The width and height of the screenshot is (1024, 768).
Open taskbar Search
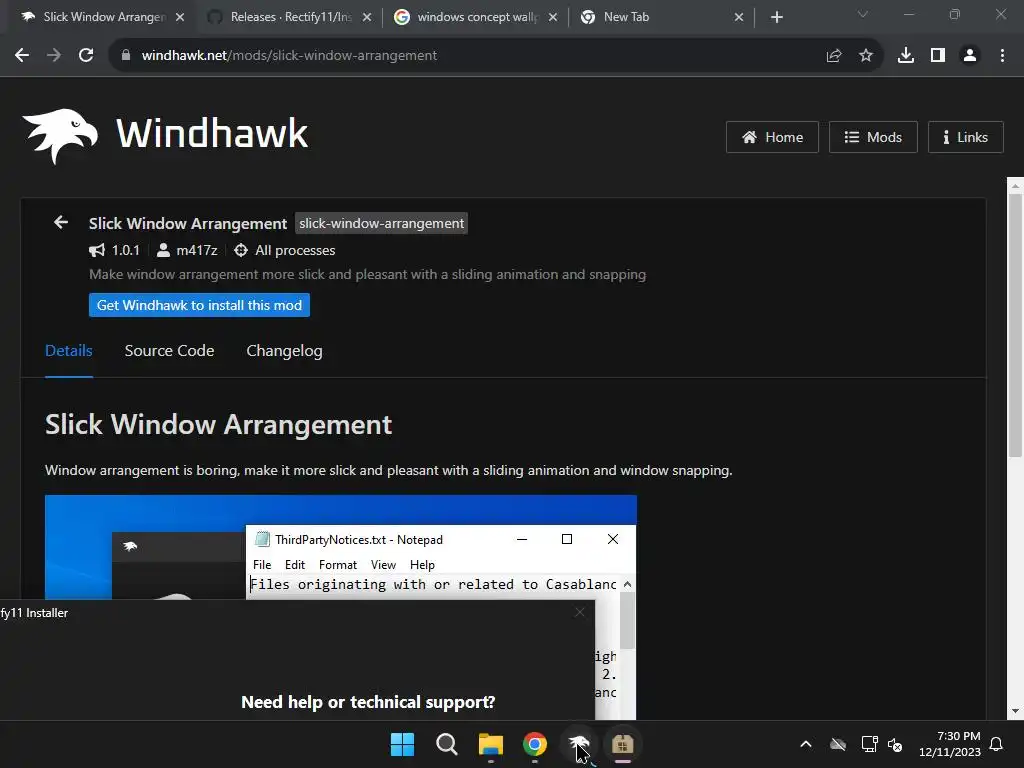447,744
